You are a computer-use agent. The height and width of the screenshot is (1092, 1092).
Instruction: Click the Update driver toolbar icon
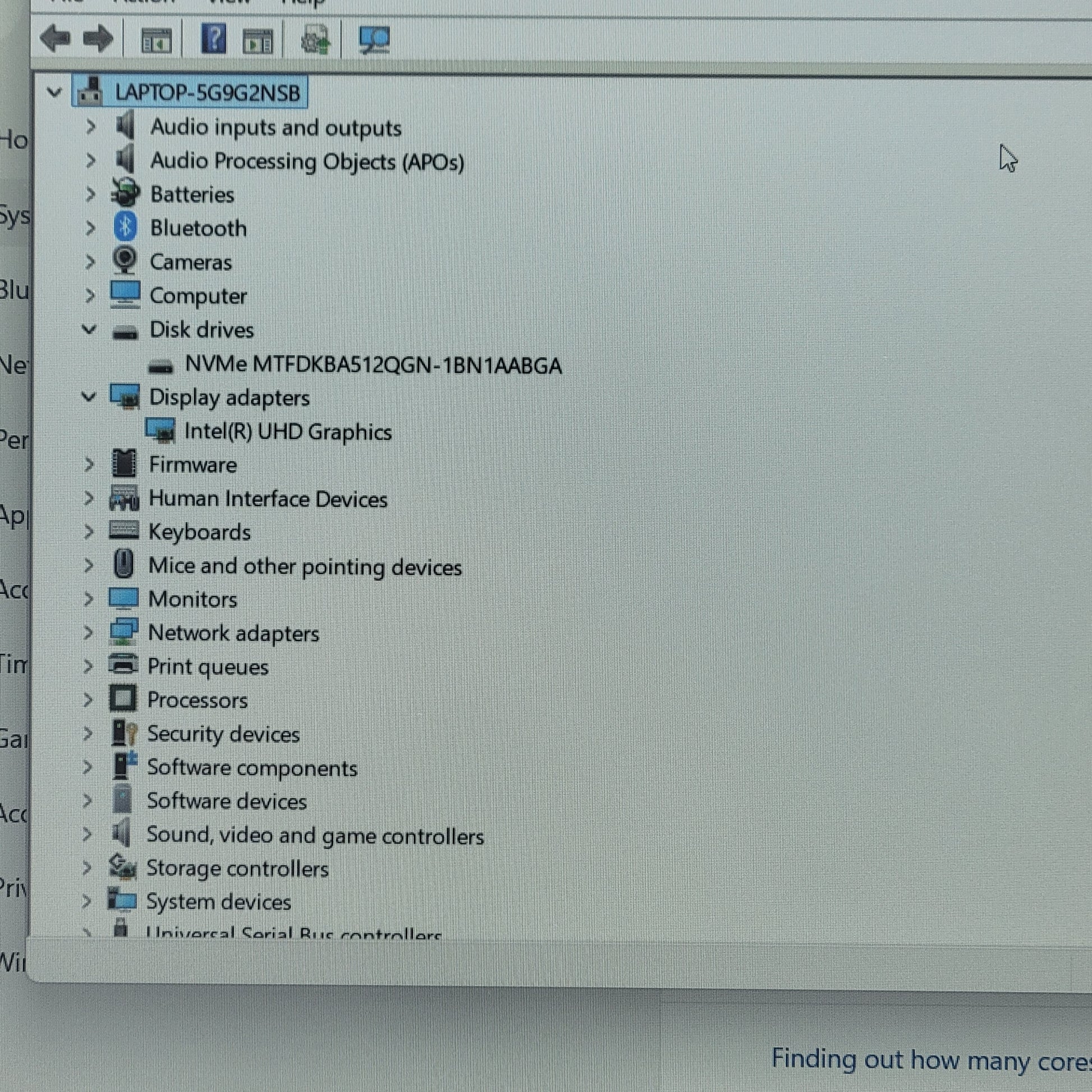click(315, 40)
